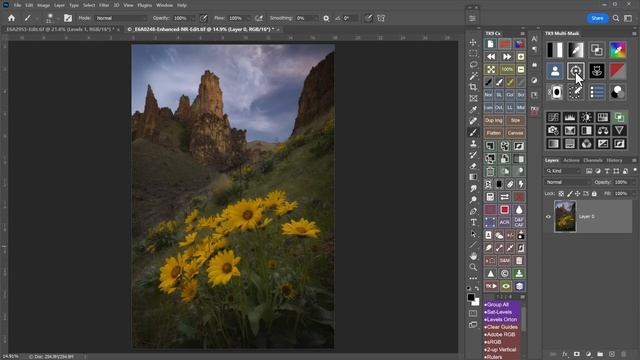This screenshot has height=360, width=640.
Task: Click the brightness sun adjustment icon
Action: 586,118
